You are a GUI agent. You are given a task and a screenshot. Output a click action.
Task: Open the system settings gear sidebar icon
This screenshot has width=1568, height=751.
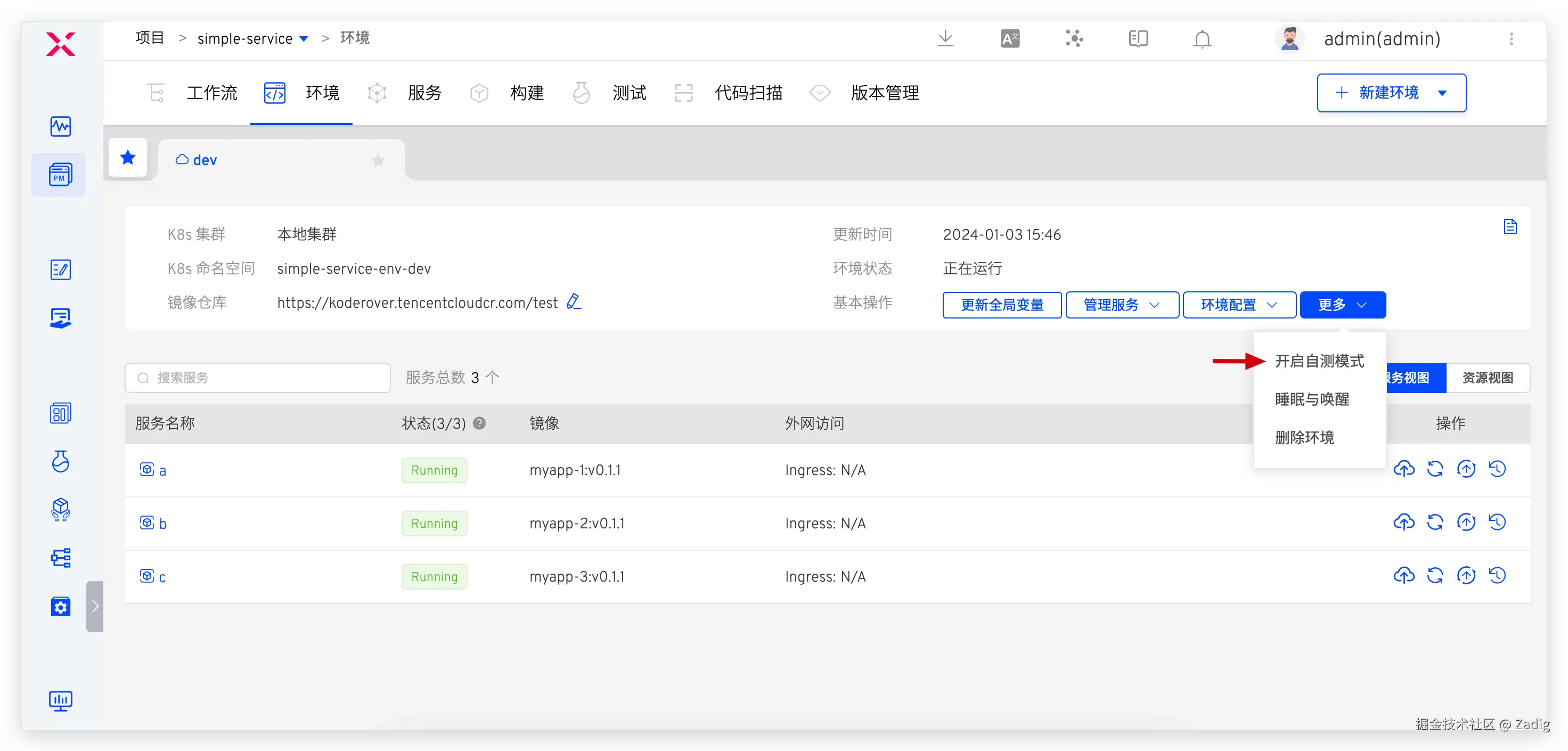click(x=60, y=606)
